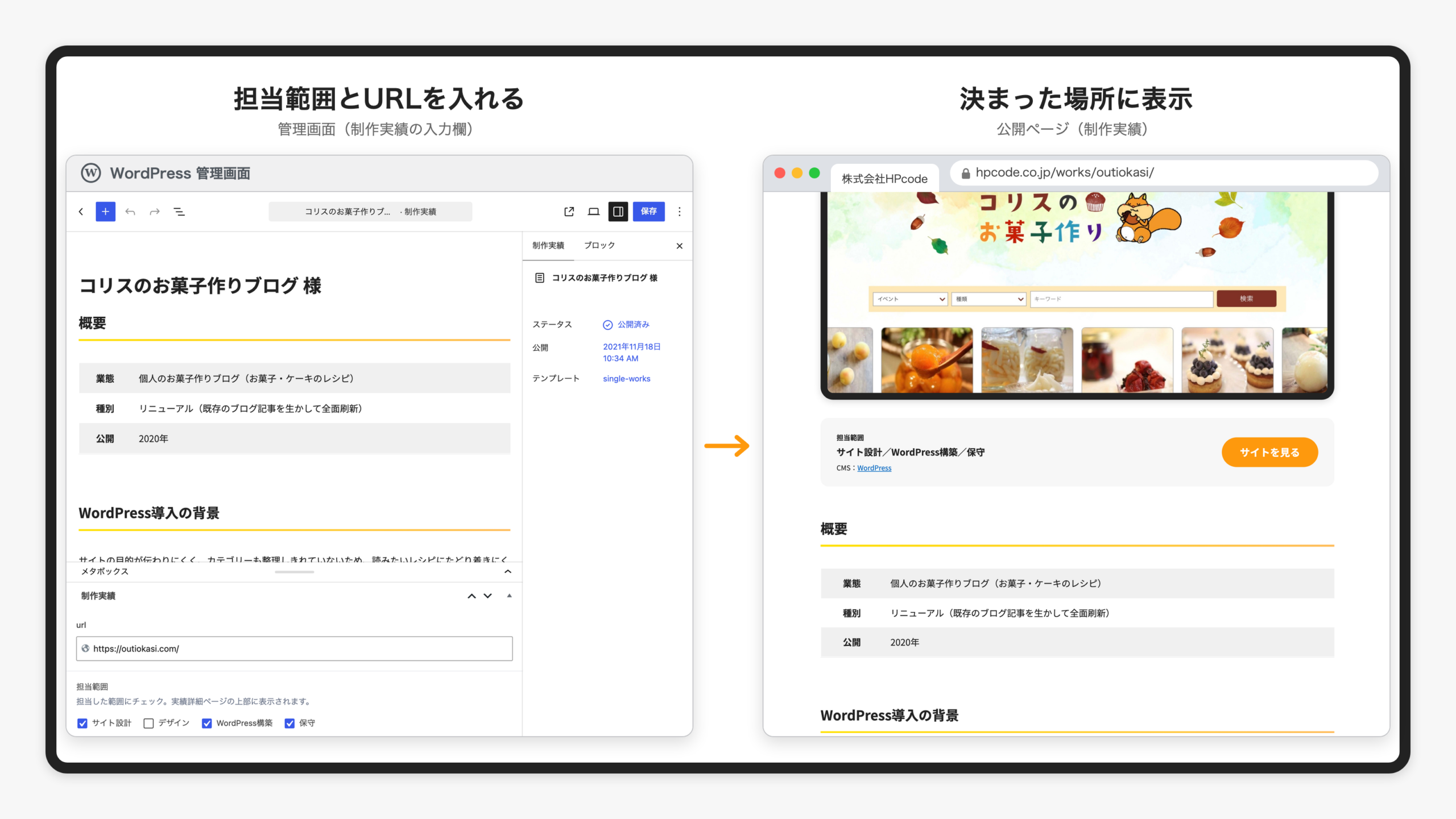This screenshot has width=1456, height=819.
Task: Toggle the settings sidebar panel icon
Action: point(618,212)
